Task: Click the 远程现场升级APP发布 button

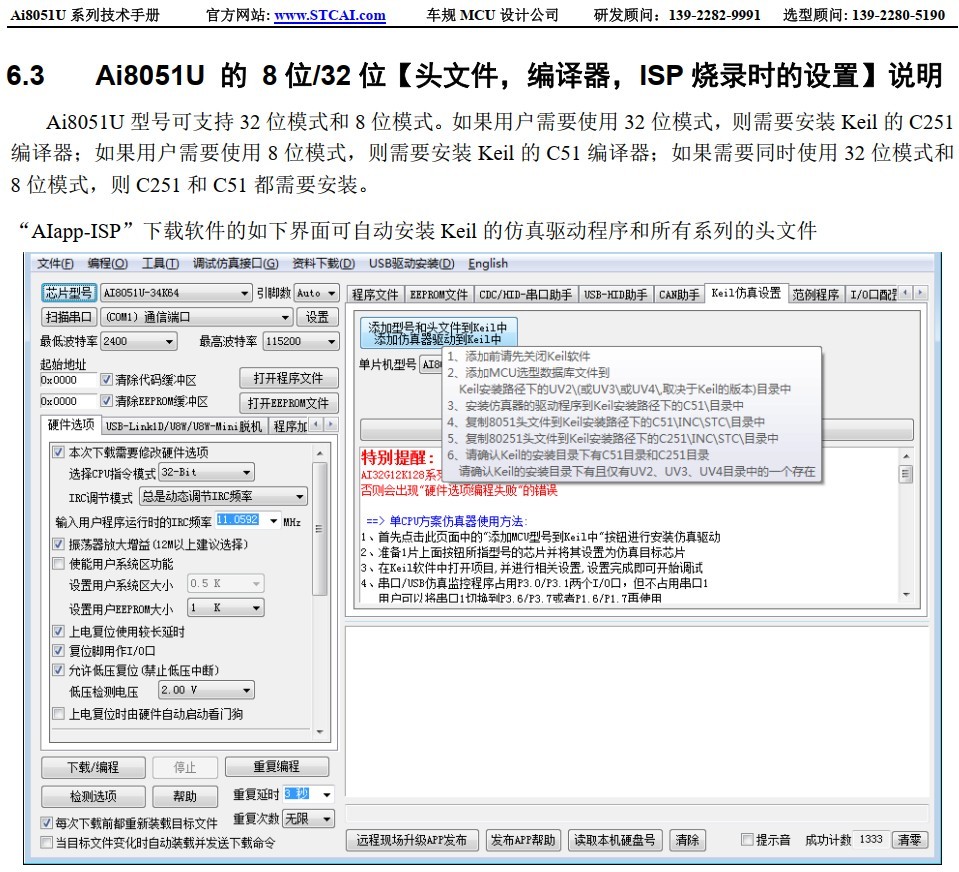Action: tap(412, 840)
